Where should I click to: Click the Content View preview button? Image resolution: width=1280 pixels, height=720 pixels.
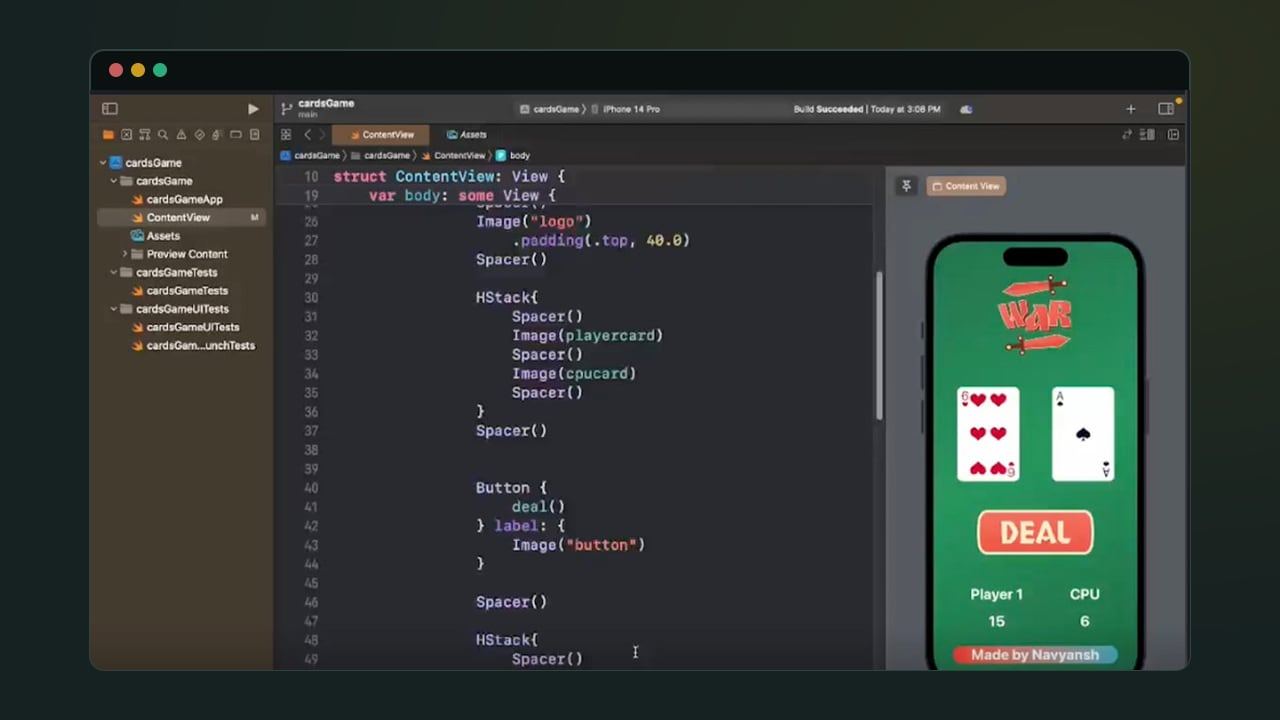click(966, 186)
